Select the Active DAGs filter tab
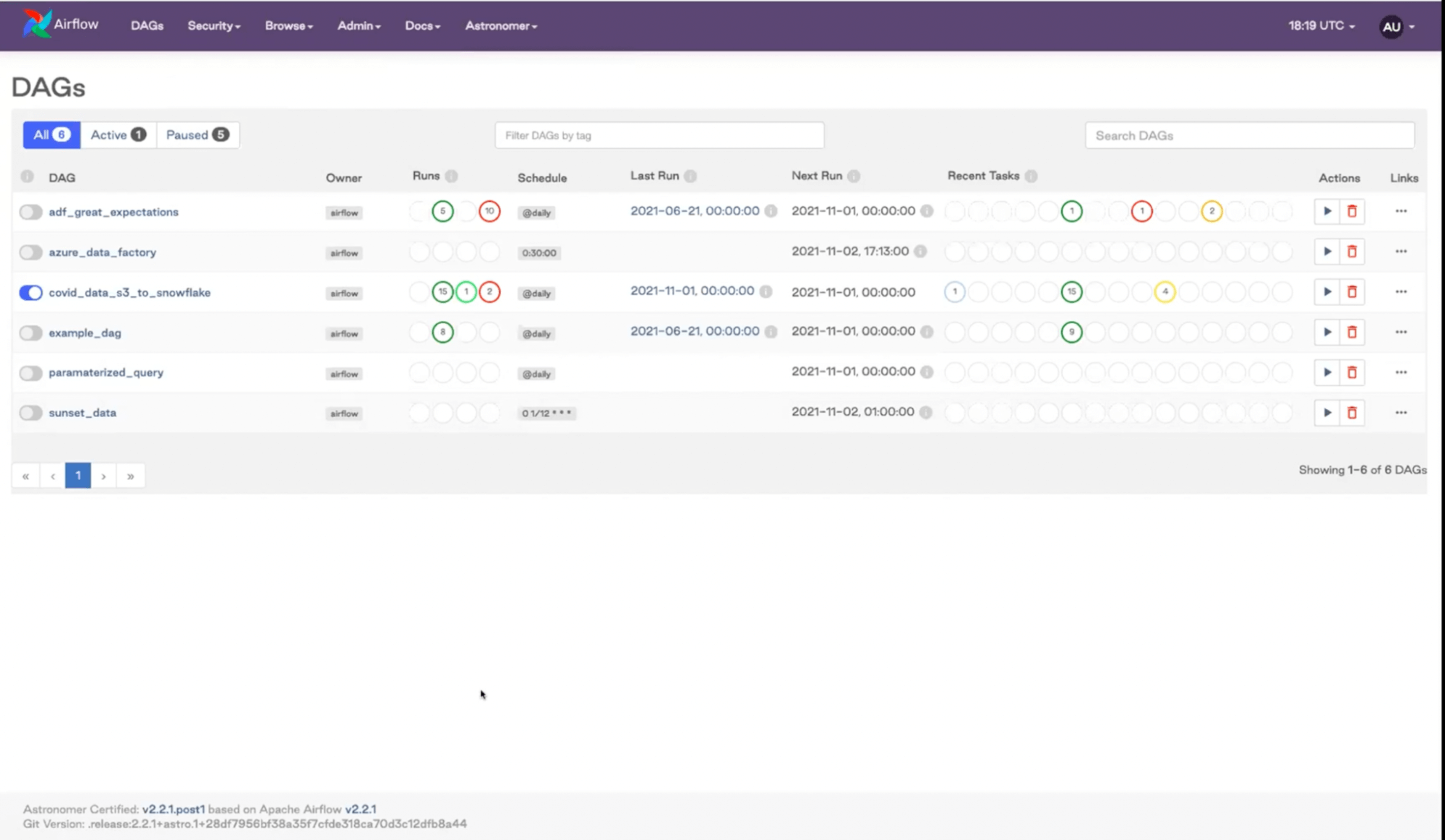The height and width of the screenshot is (840, 1445). [x=118, y=135]
